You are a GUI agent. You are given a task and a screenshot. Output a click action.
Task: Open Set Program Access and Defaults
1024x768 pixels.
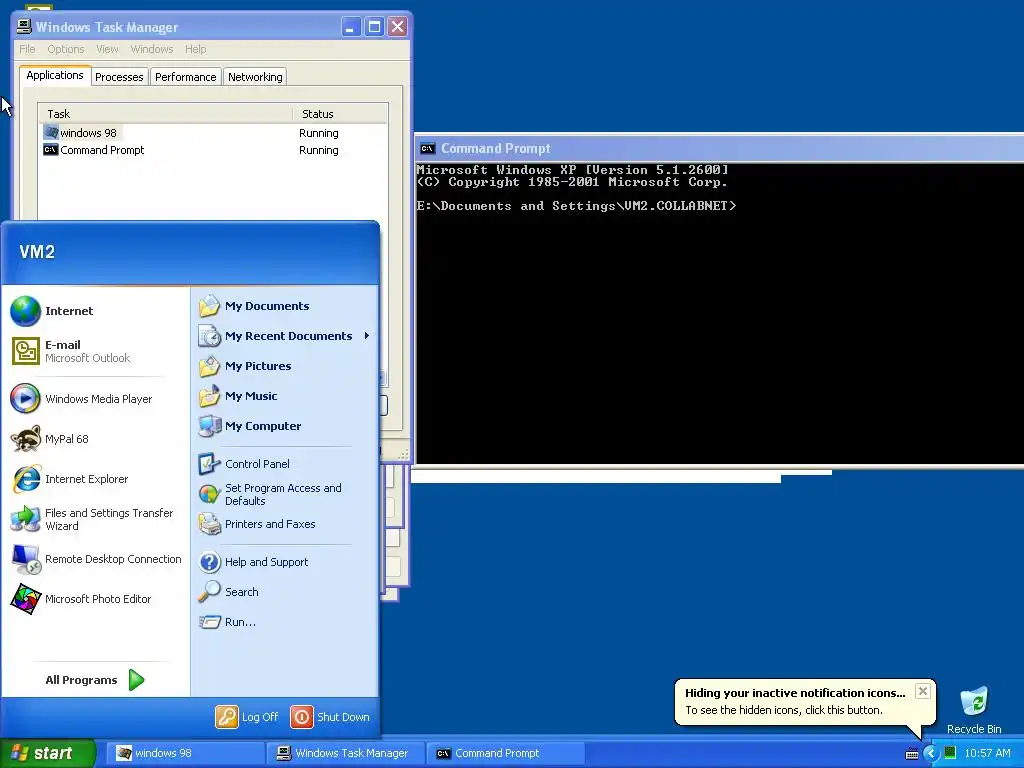pyautogui.click(x=282, y=494)
